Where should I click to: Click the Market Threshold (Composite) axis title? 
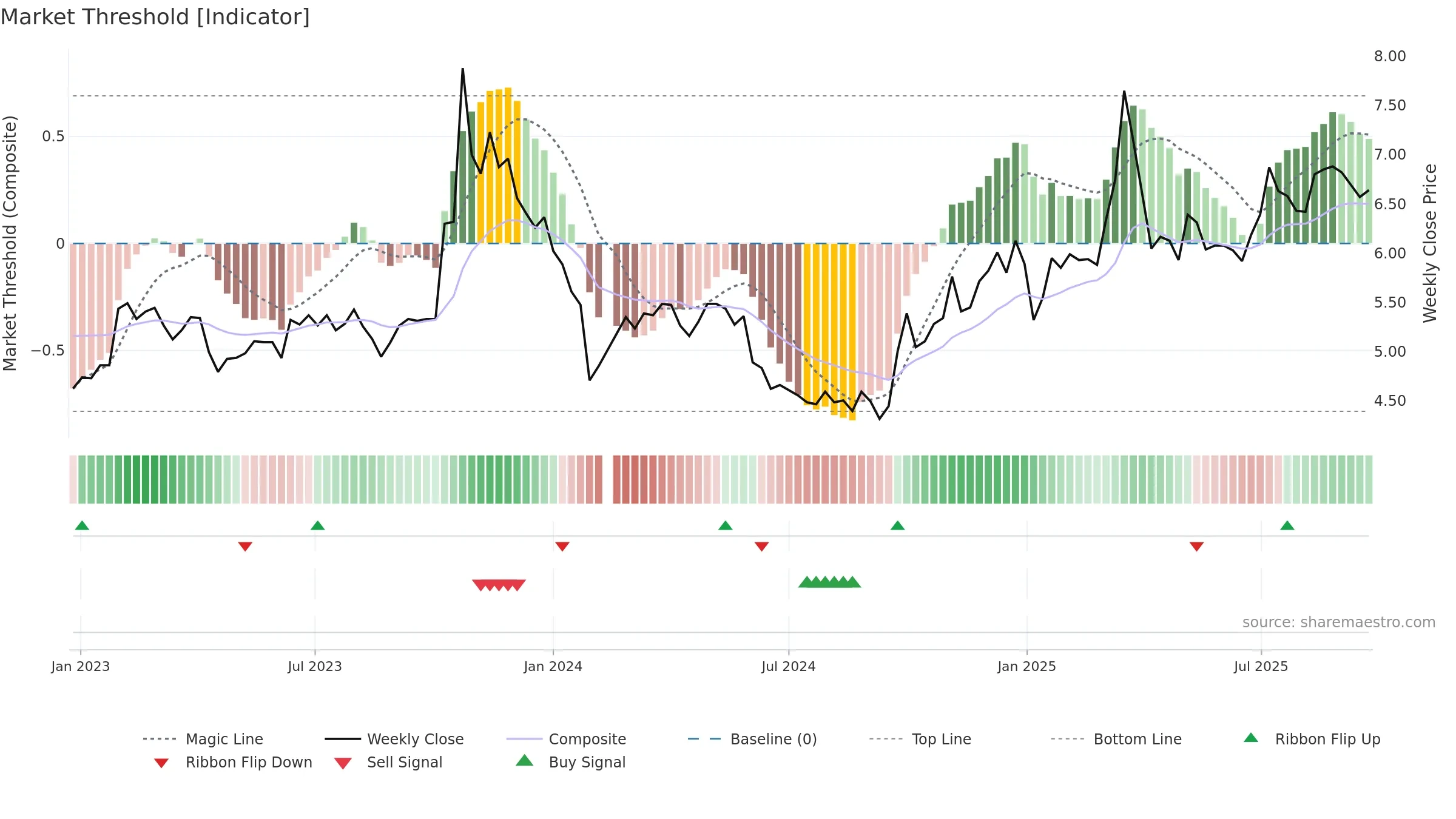10,243
